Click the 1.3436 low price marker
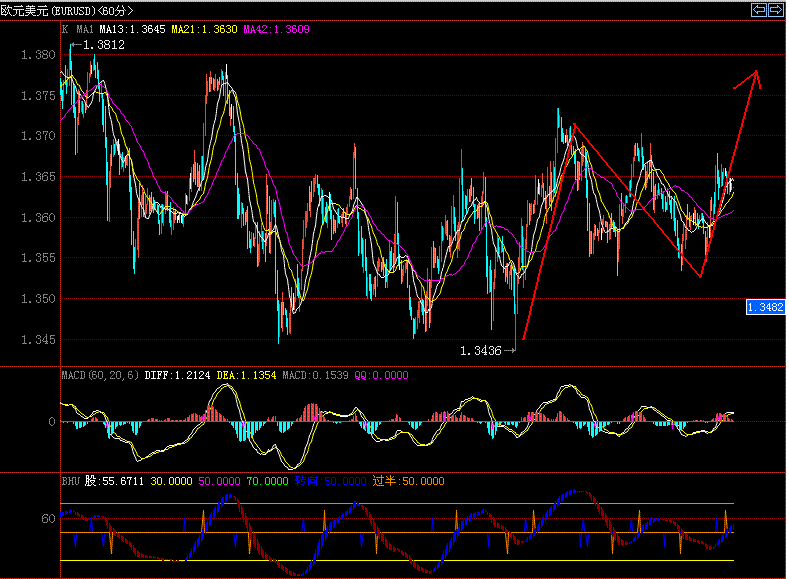The width and height of the screenshot is (789, 579). (x=480, y=350)
